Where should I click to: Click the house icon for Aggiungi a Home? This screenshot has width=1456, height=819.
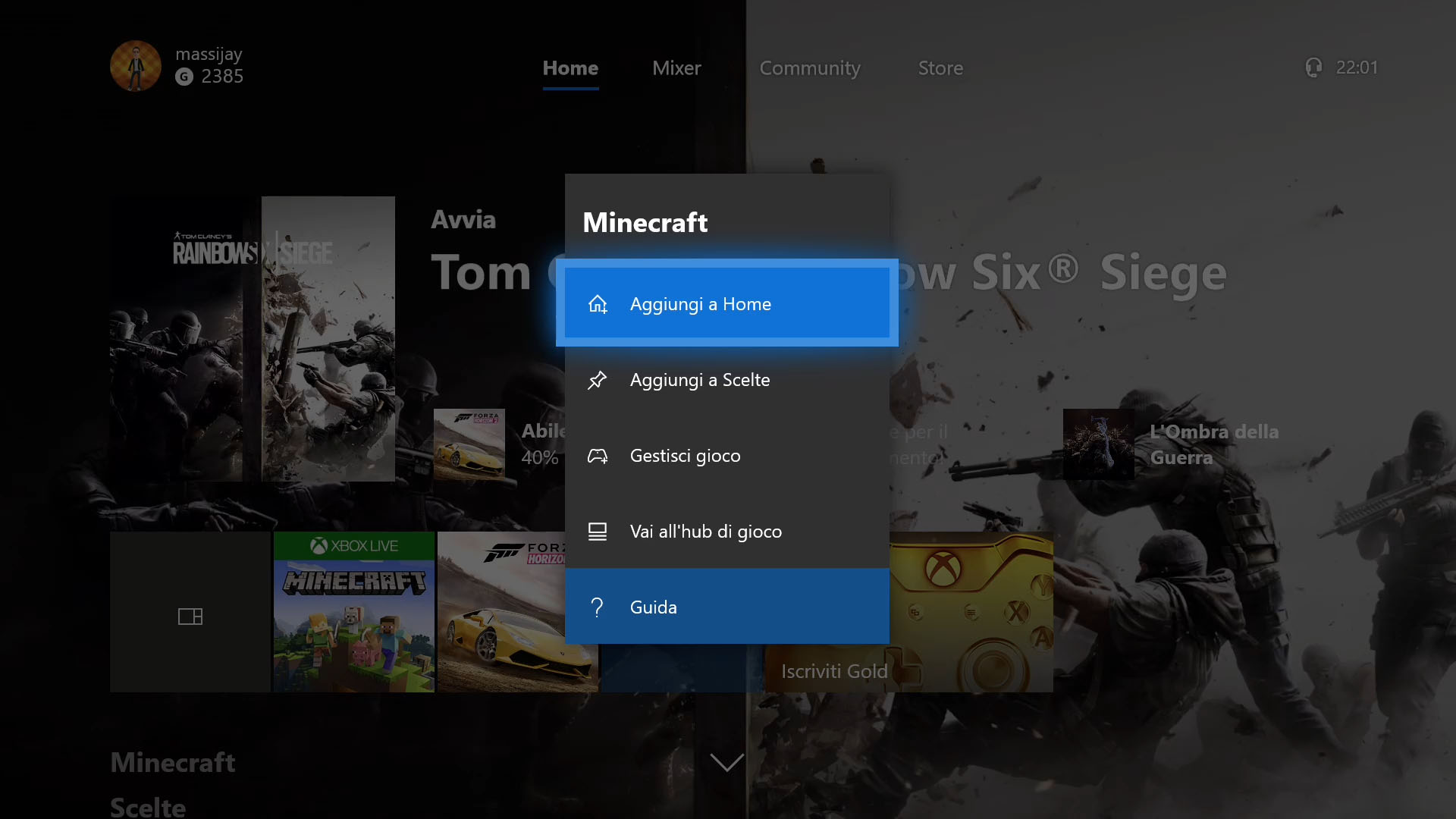(598, 304)
